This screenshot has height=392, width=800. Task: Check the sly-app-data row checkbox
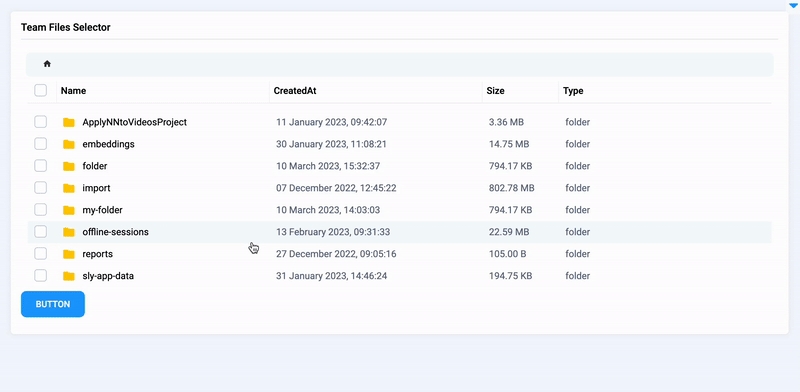(x=40, y=276)
